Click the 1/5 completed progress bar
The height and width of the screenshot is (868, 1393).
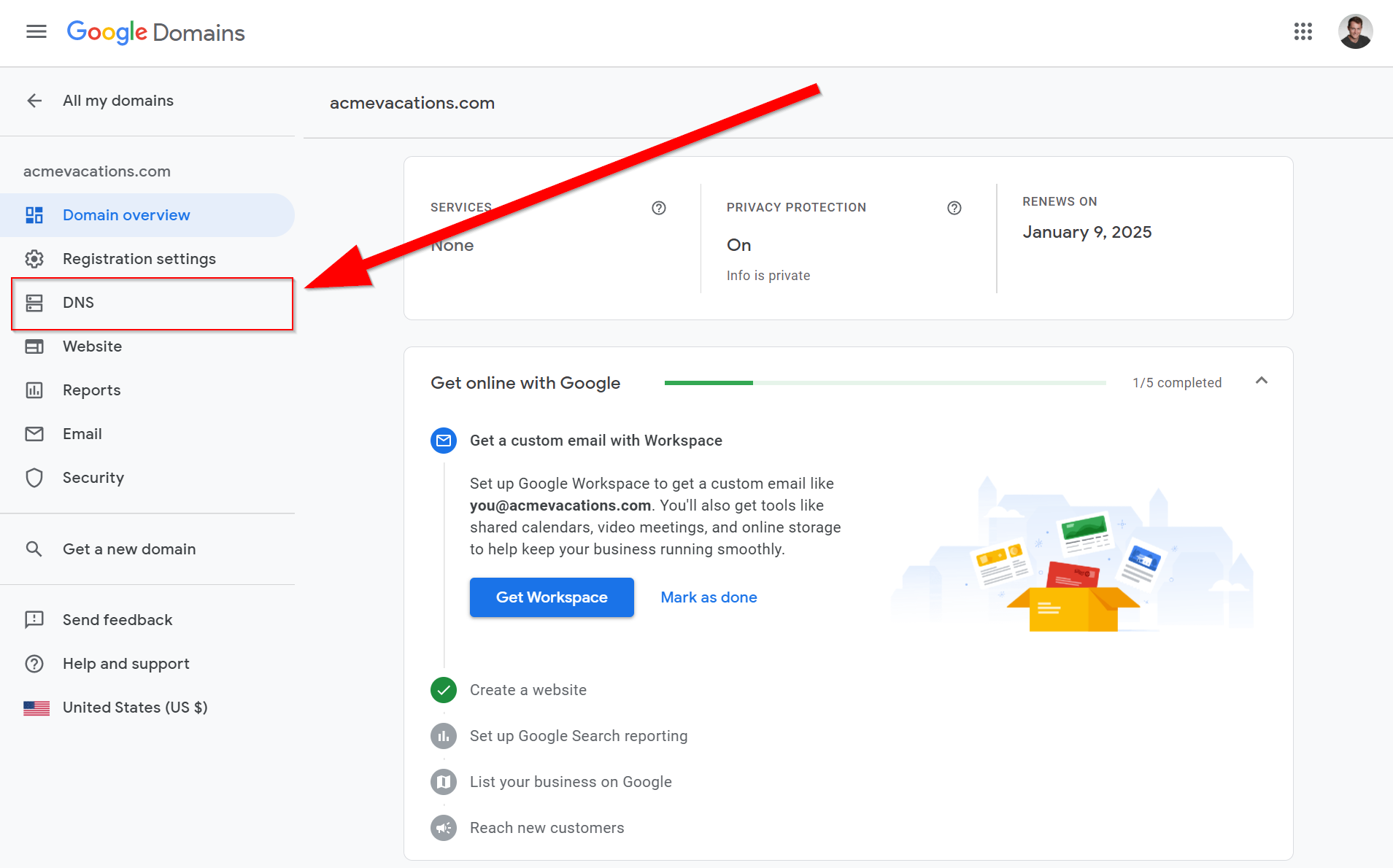(885, 382)
